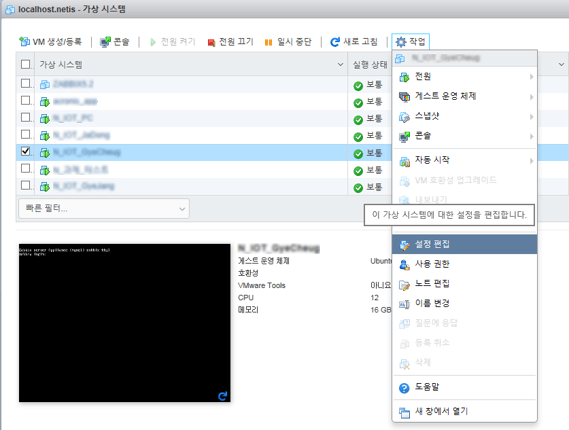Click the 호환성 label in VM details
The width and height of the screenshot is (569, 430).
click(248, 273)
